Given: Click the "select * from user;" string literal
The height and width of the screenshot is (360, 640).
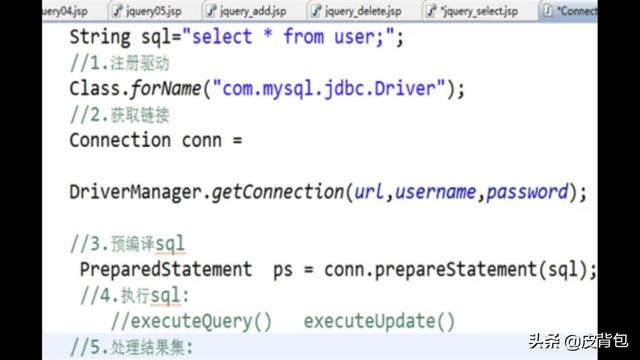Looking at the screenshot, I should 289,37.
